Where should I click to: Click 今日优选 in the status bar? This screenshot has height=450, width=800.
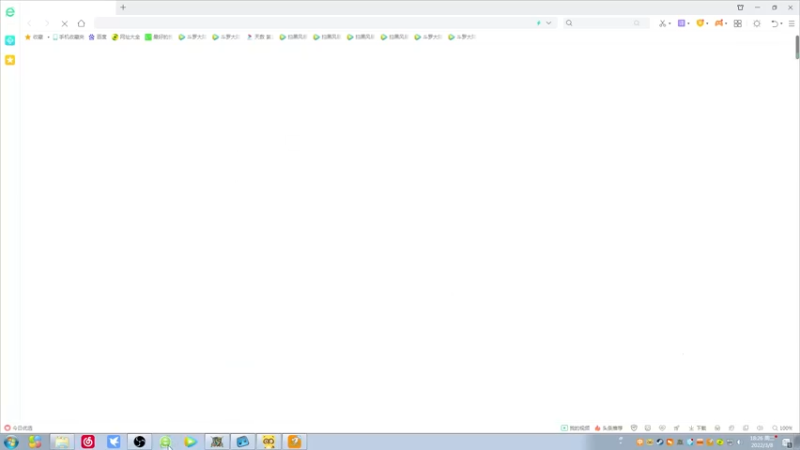(18, 428)
